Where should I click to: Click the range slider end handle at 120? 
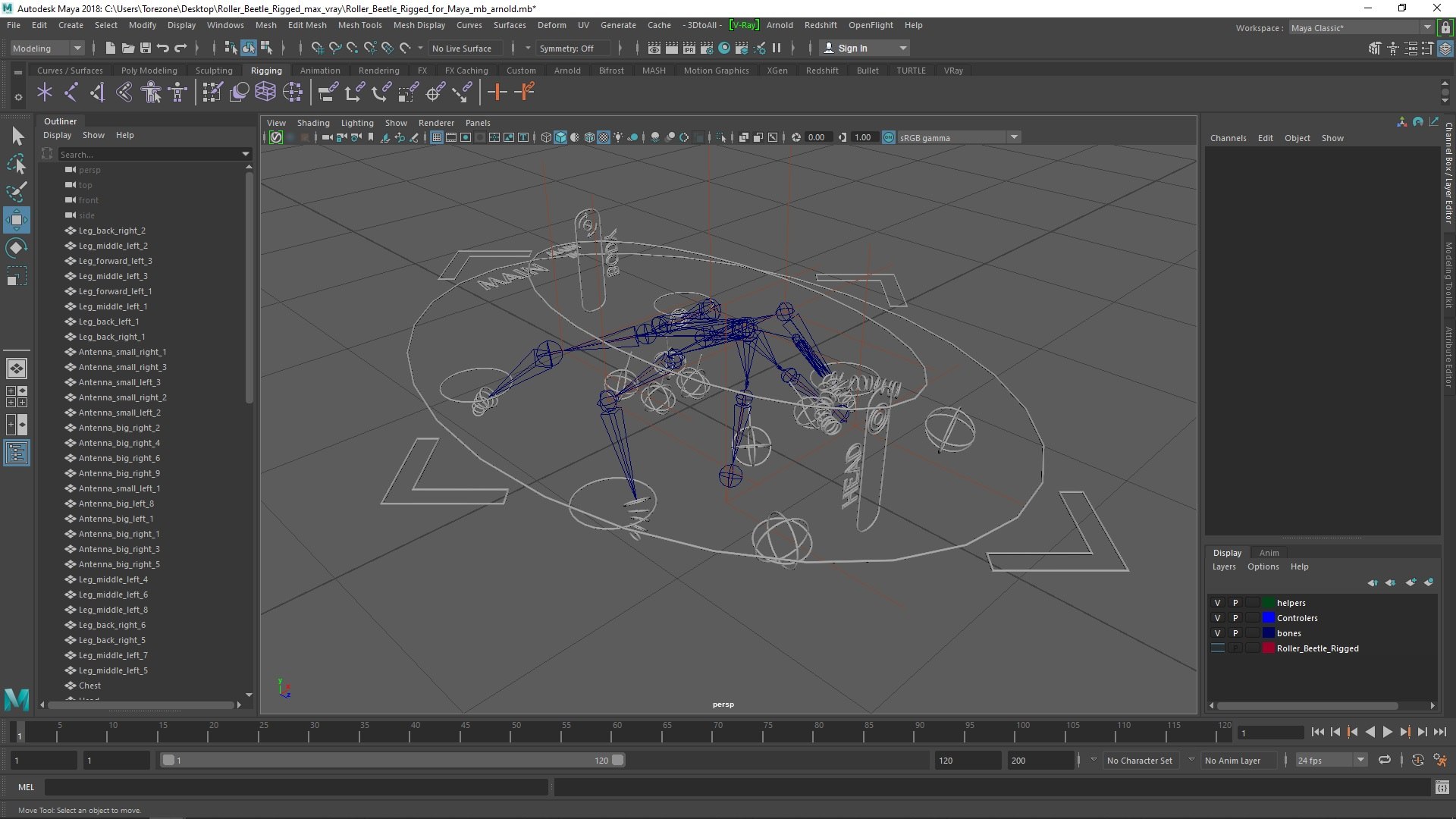(618, 760)
